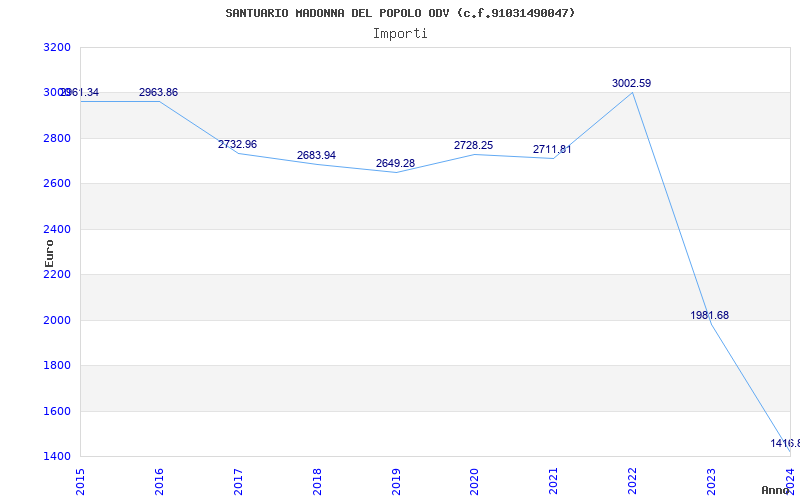800x500 pixels.
Task: Select the 2020 year axis label
Action: [474, 482]
